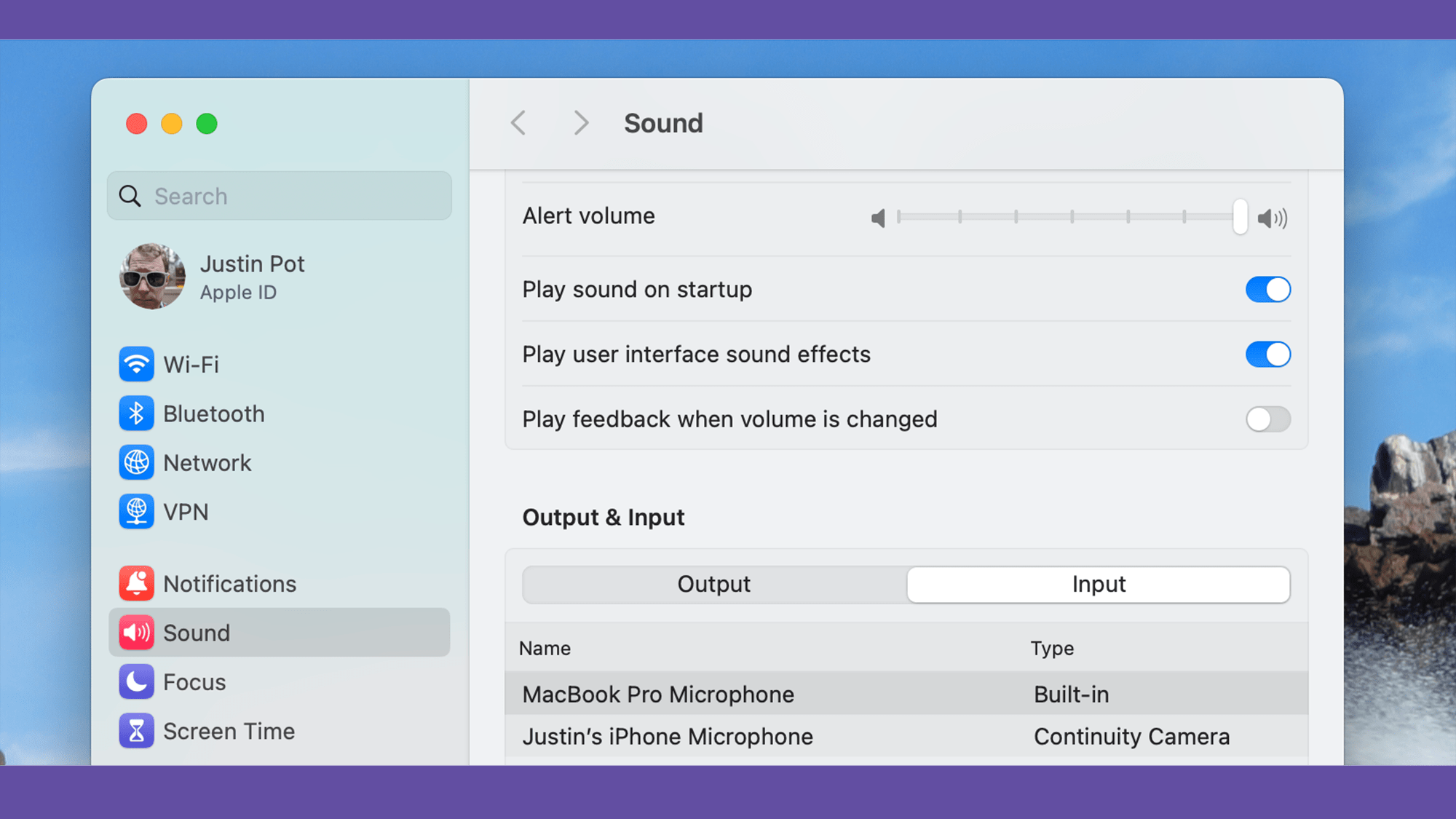The width and height of the screenshot is (1456, 819).
Task: Select the Input tab
Action: click(1098, 585)
